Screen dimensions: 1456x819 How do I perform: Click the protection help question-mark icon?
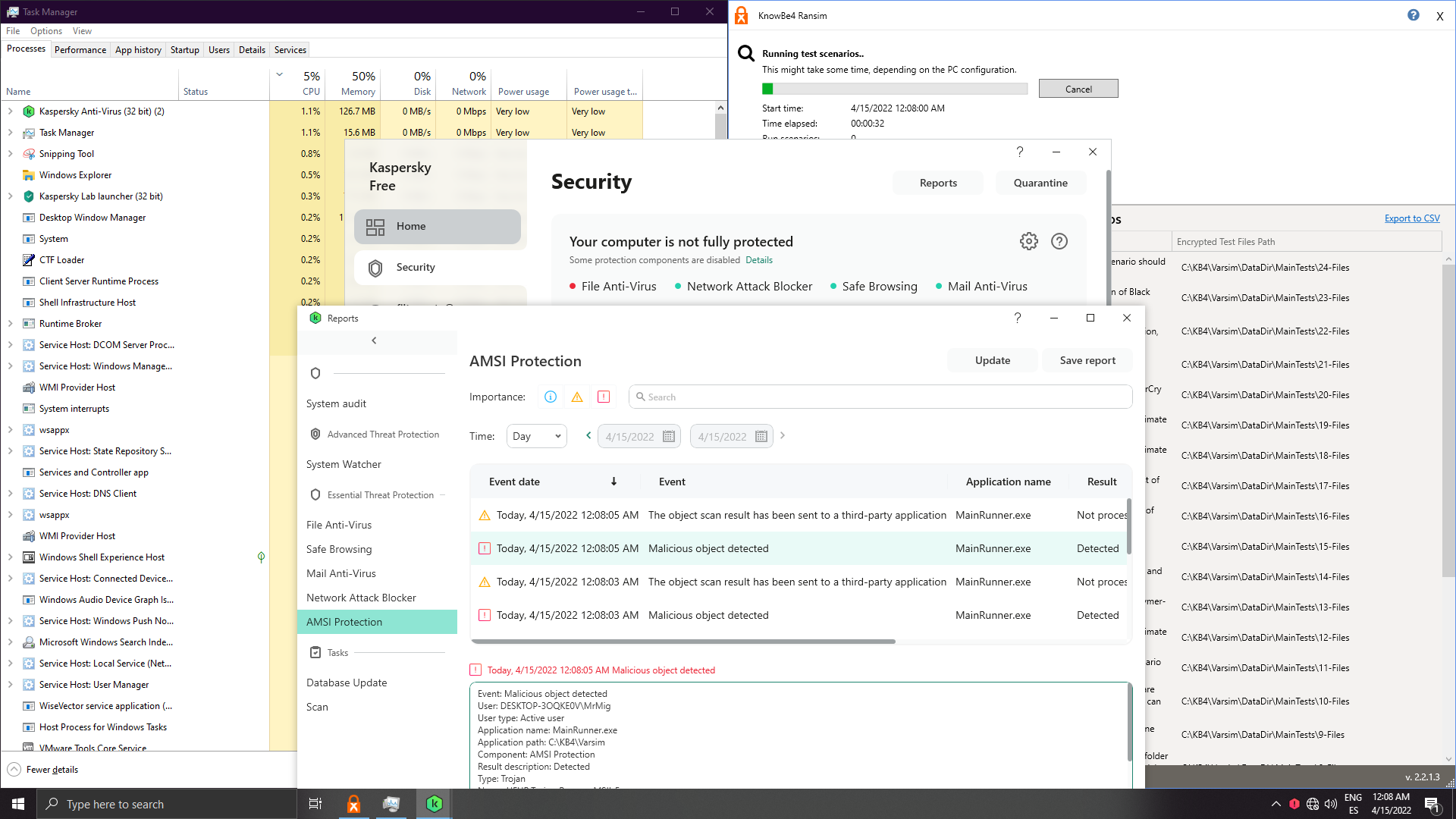click(1059, 241)
